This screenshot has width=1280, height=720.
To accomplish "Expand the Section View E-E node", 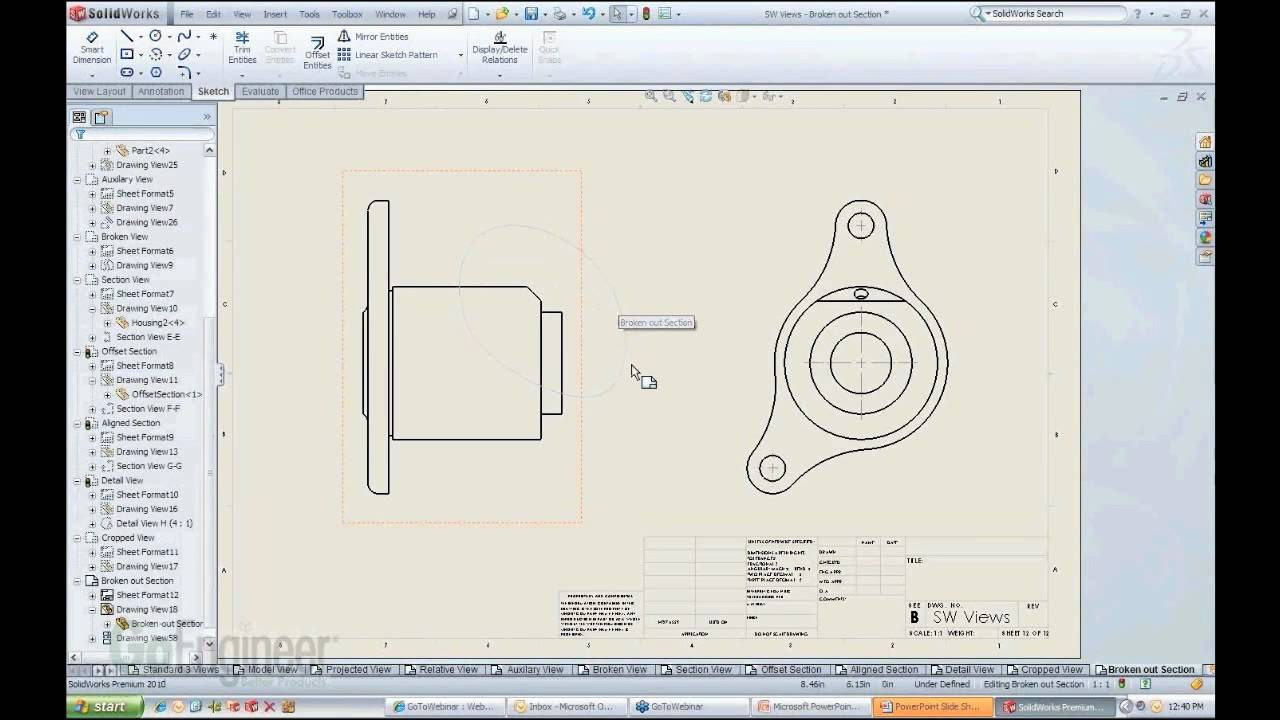I will point(93,337).
